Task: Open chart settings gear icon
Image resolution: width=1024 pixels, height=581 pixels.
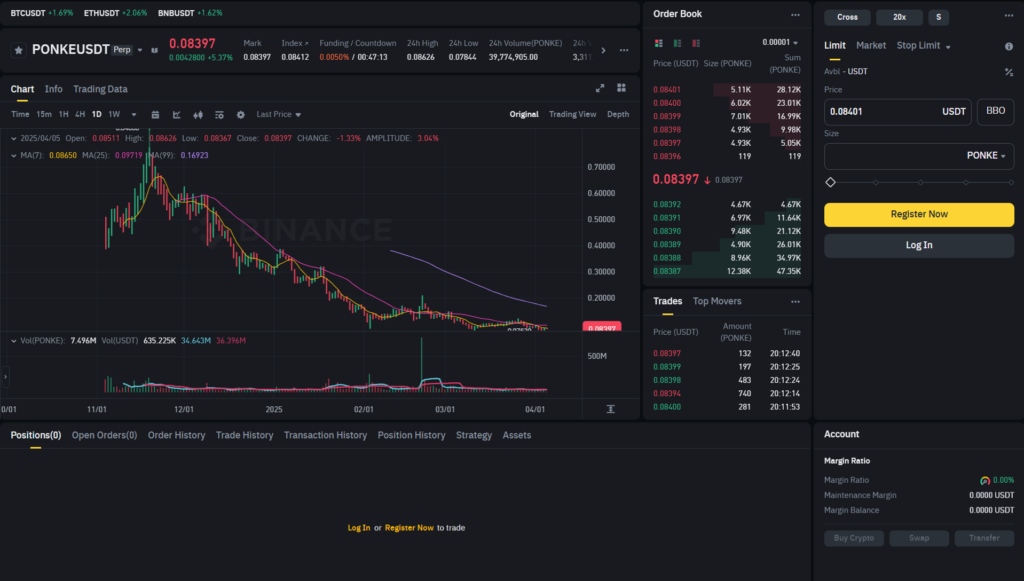Action: coord(240,114)
